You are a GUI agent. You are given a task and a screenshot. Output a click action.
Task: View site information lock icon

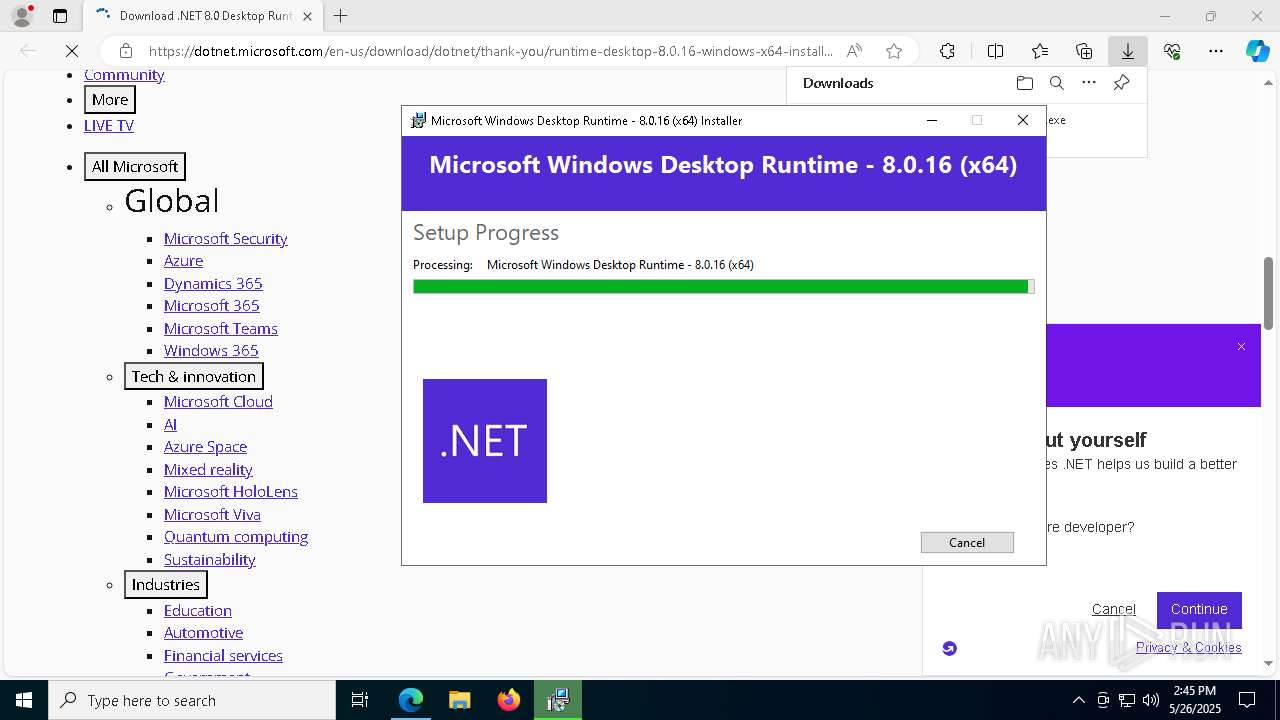125,51
